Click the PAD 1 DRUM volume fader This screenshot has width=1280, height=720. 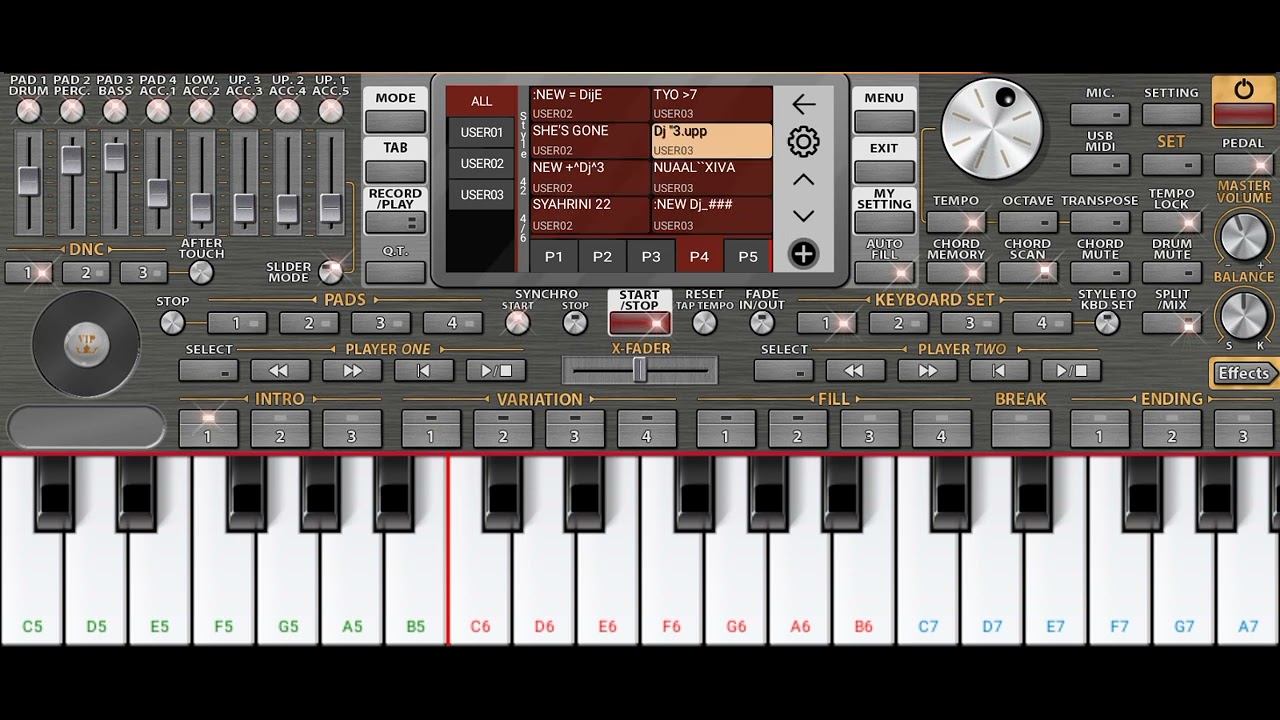(x=28, y=181)
